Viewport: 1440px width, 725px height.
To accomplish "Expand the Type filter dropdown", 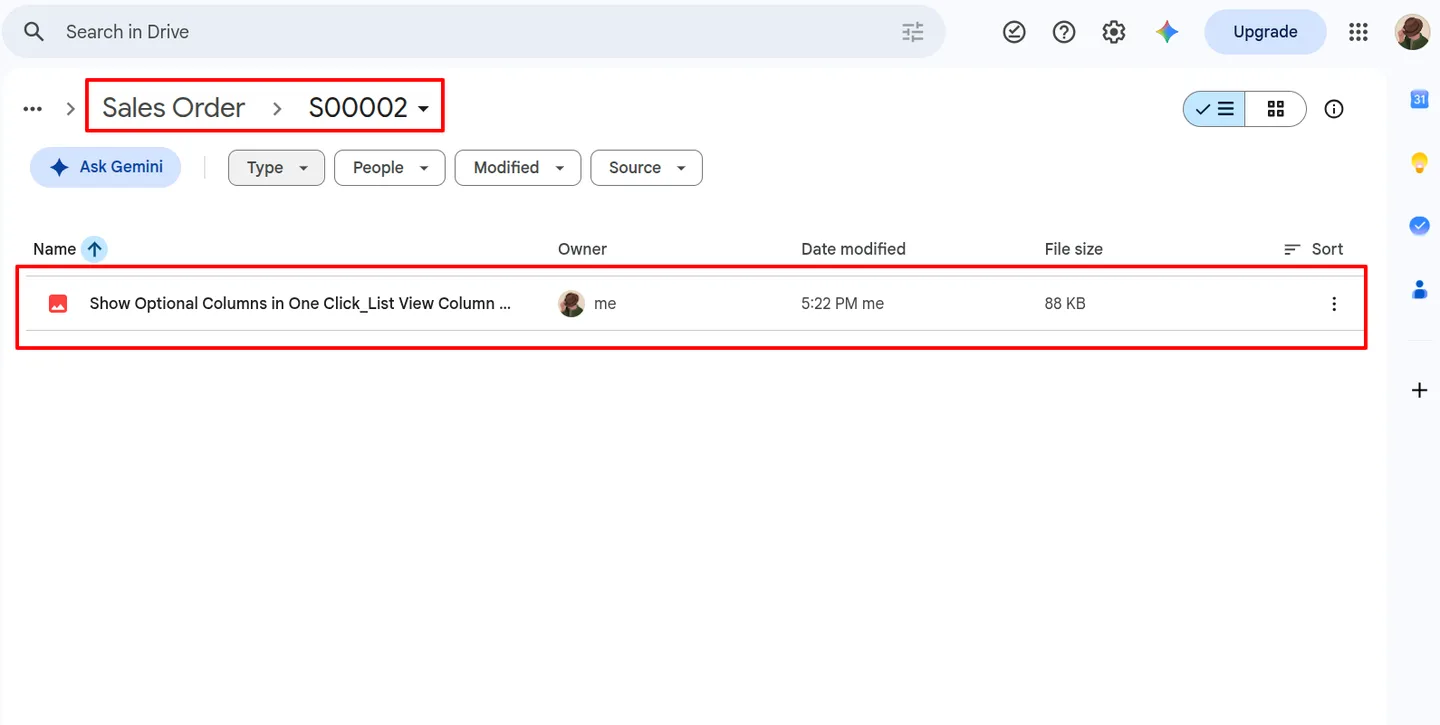I will tap(277, 168).
